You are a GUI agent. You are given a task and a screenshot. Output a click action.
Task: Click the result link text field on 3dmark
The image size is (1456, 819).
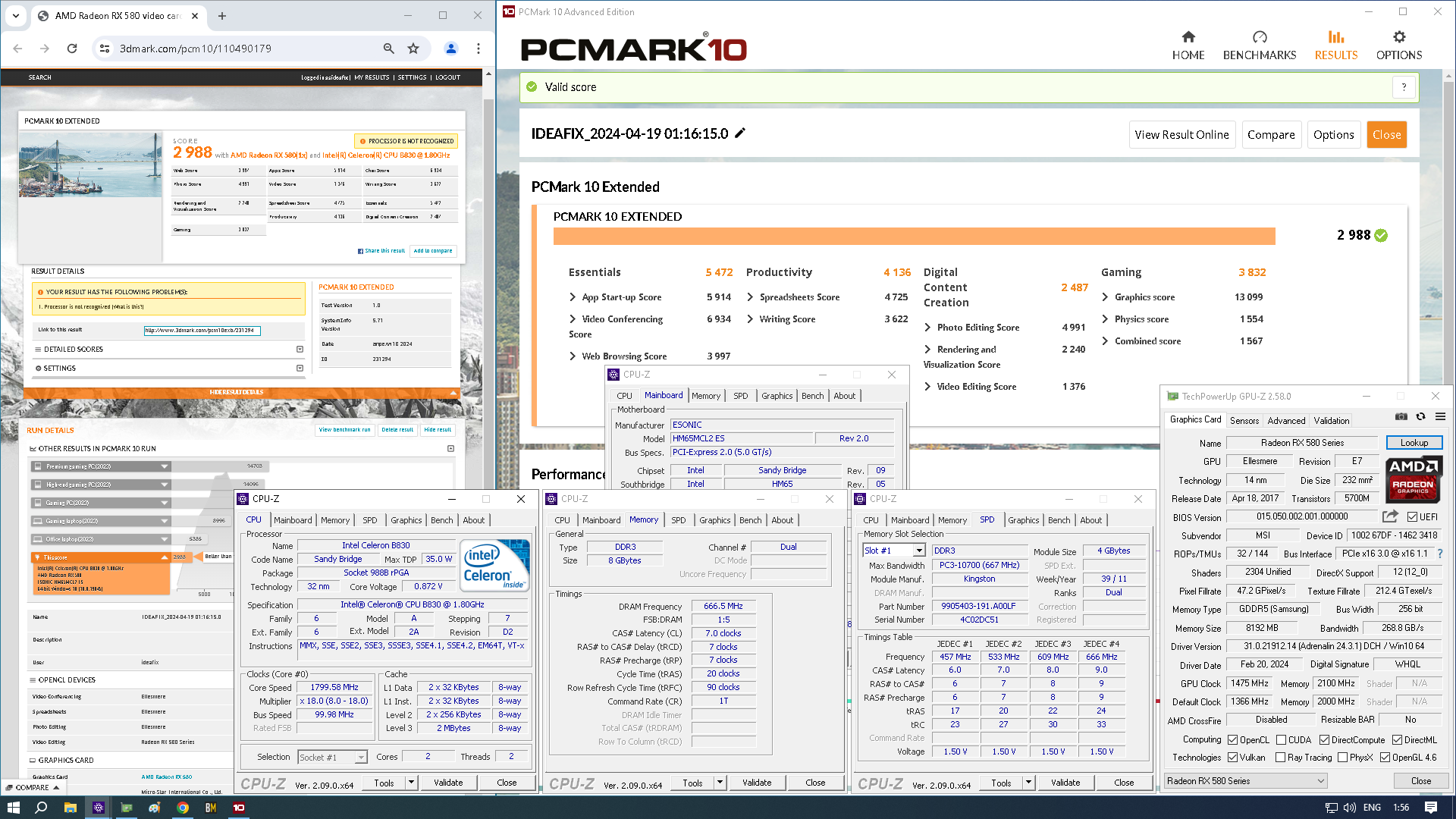[x=202, y=331]
